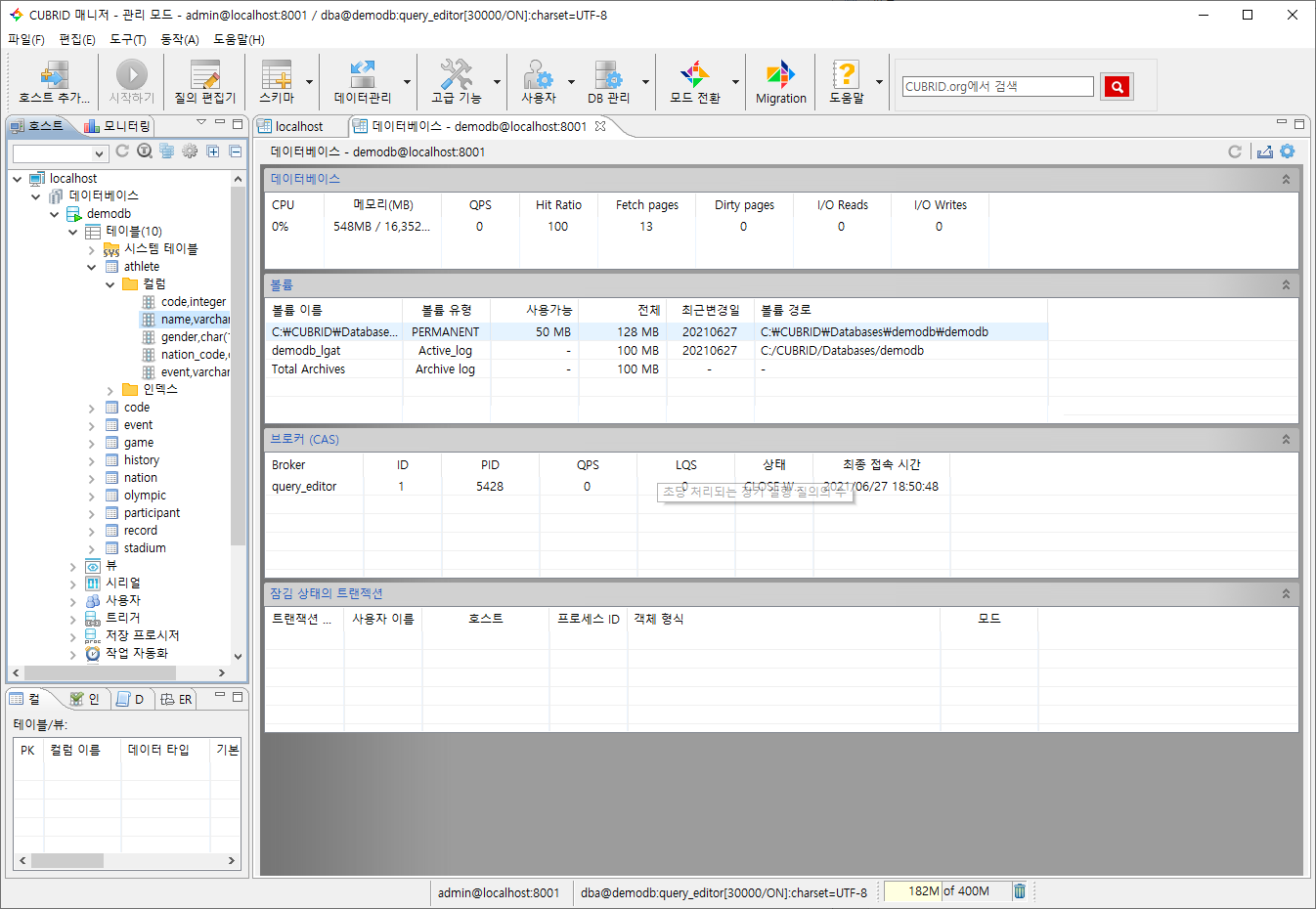This screenshot has height=909, width=1316.
Task: Collapse the 볼륨 section
Action: 1286,285
